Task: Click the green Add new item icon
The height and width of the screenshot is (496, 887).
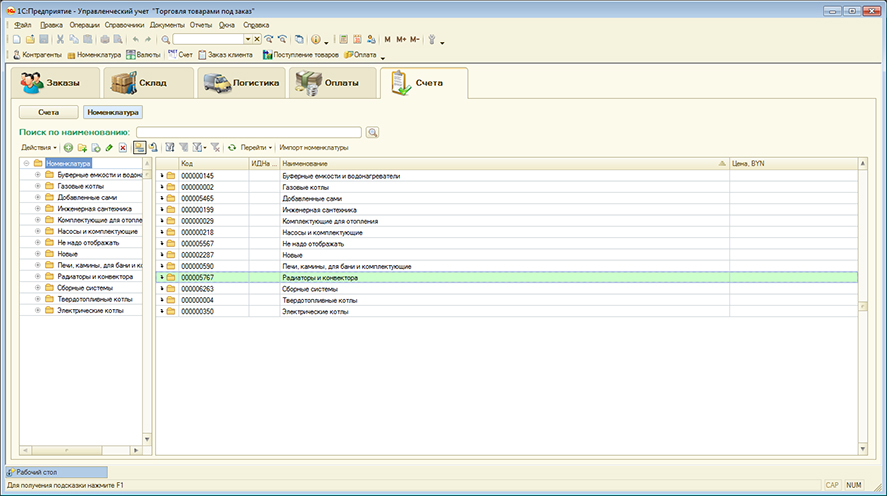Action: pos(68,147)
